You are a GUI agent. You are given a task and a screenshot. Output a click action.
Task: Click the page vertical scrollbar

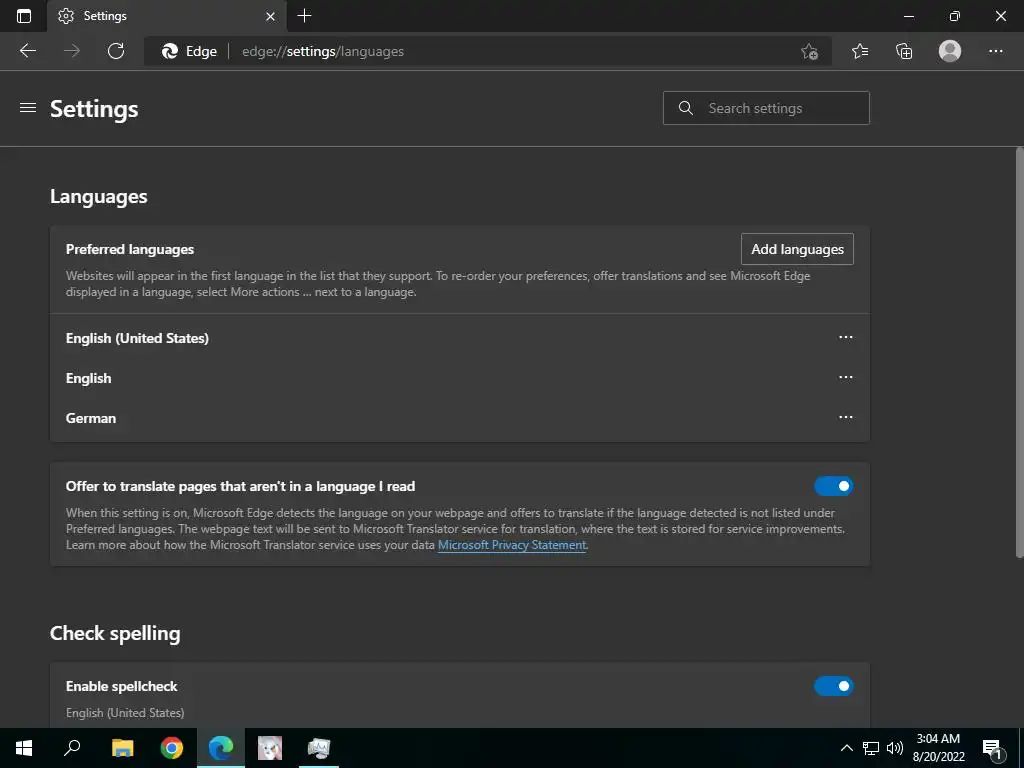[1019, 353]
